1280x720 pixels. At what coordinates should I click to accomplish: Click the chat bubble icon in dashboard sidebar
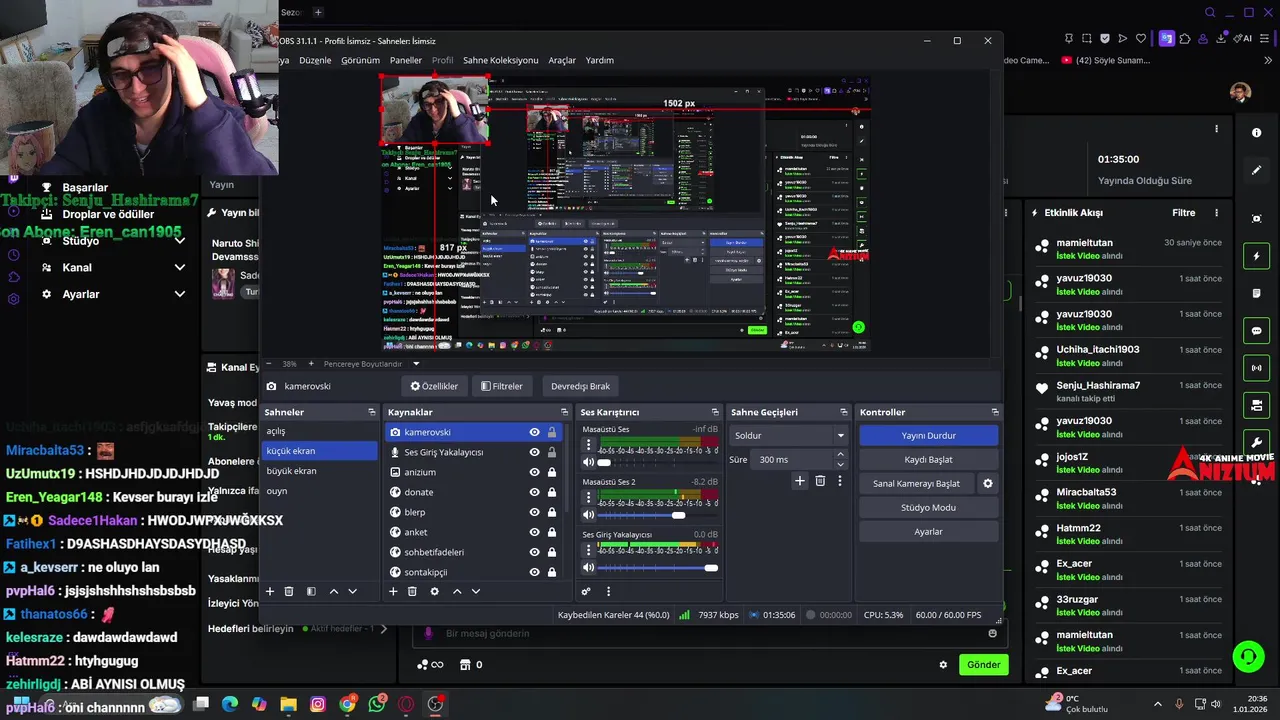pyautogui.click(x=1257, y=331)
